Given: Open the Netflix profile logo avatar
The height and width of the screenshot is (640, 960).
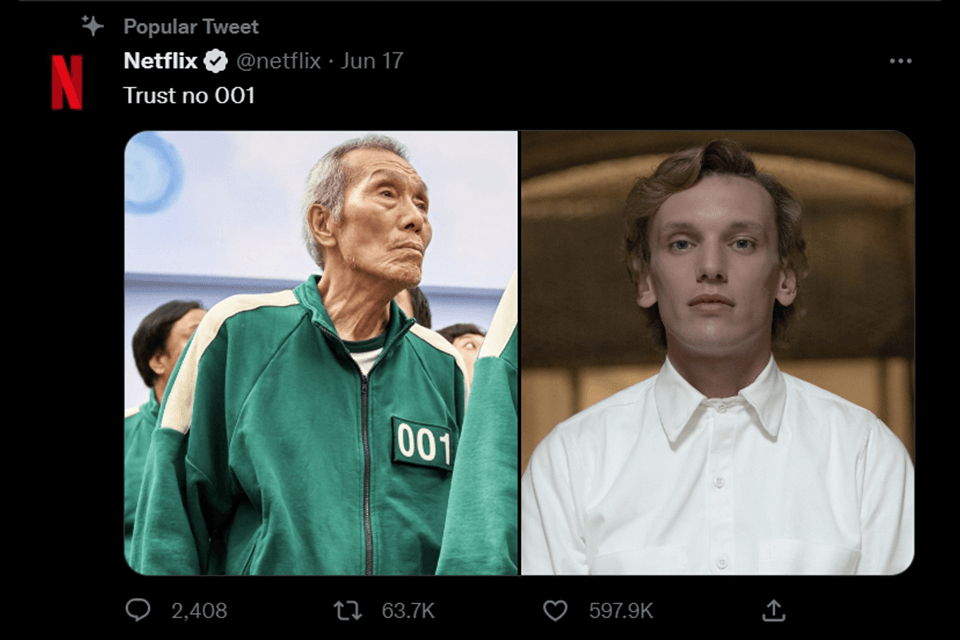Looking at the screenshot, I should [x=67, y=81].
